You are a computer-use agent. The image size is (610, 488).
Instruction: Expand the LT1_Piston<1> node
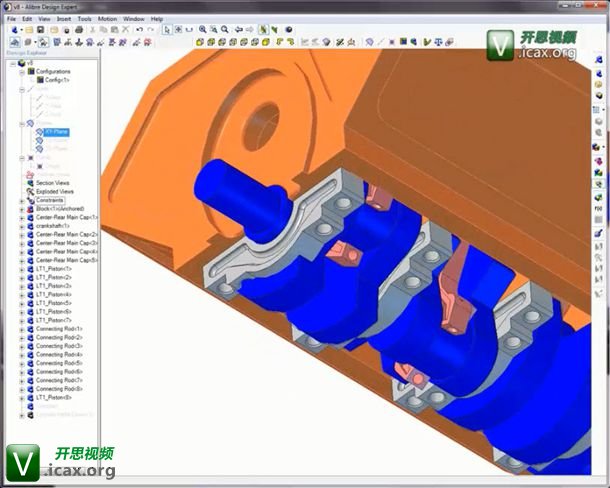tap(22, 269)
